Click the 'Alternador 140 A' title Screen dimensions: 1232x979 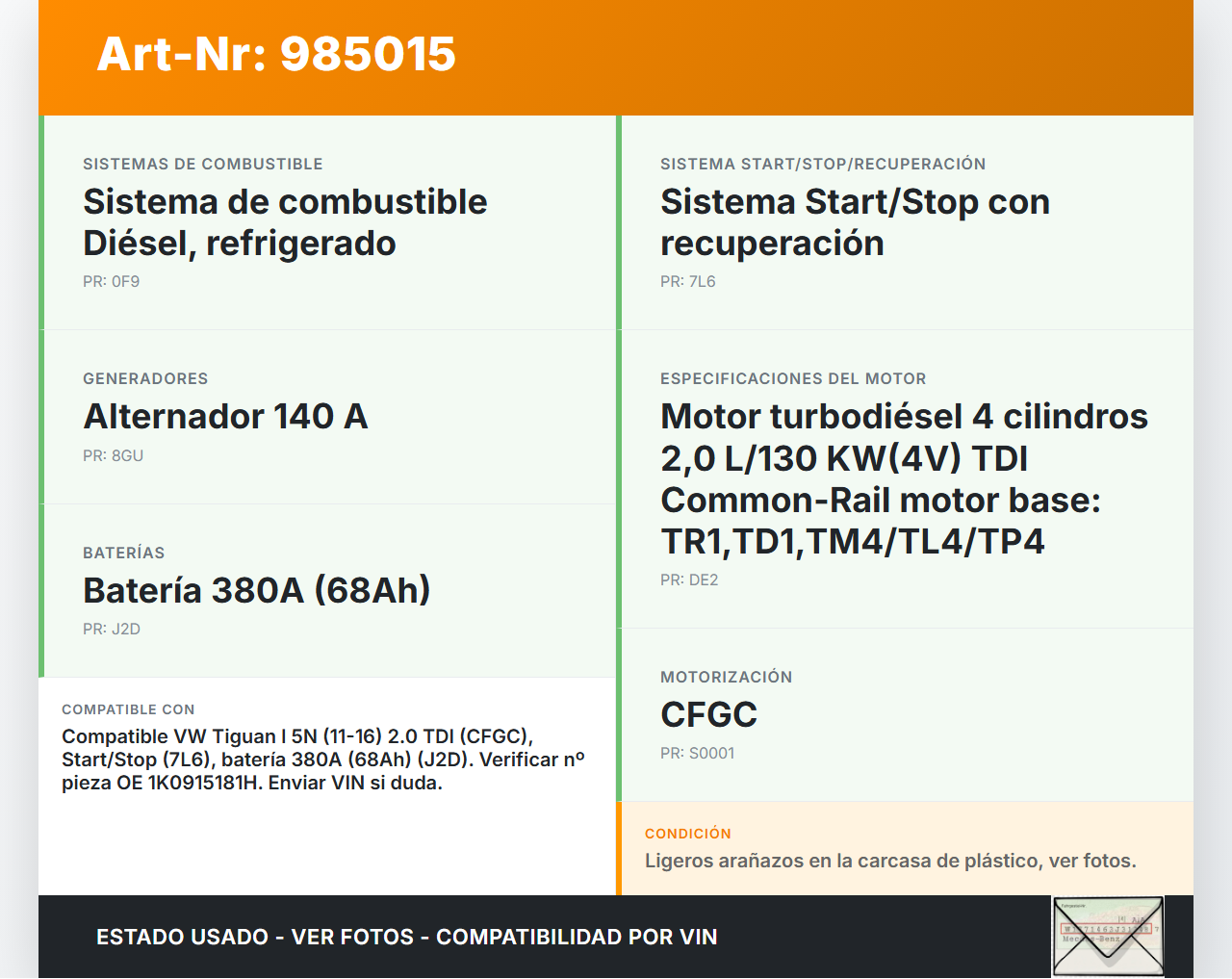point(225,417)
